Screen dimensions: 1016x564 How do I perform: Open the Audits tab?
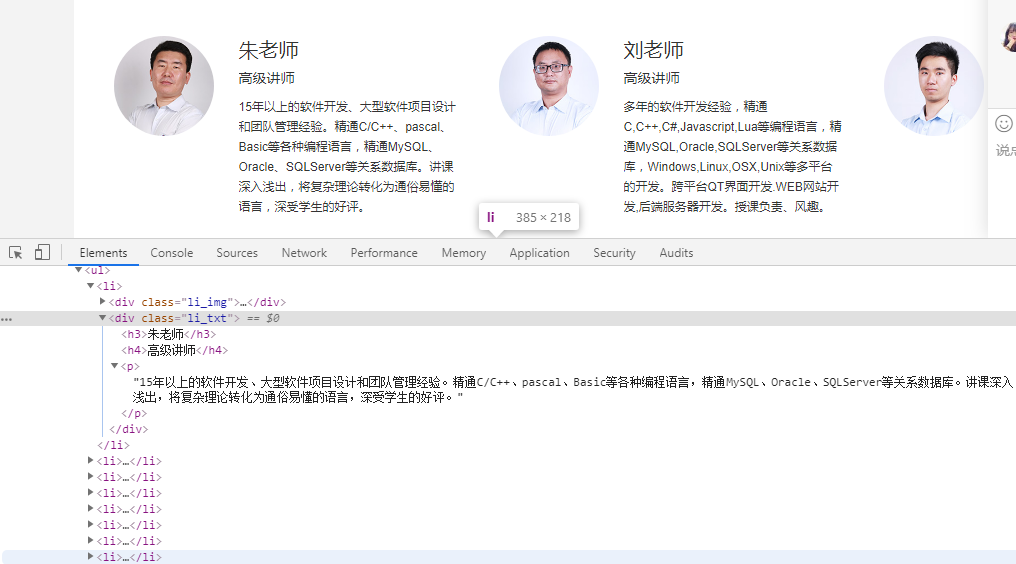676,253
